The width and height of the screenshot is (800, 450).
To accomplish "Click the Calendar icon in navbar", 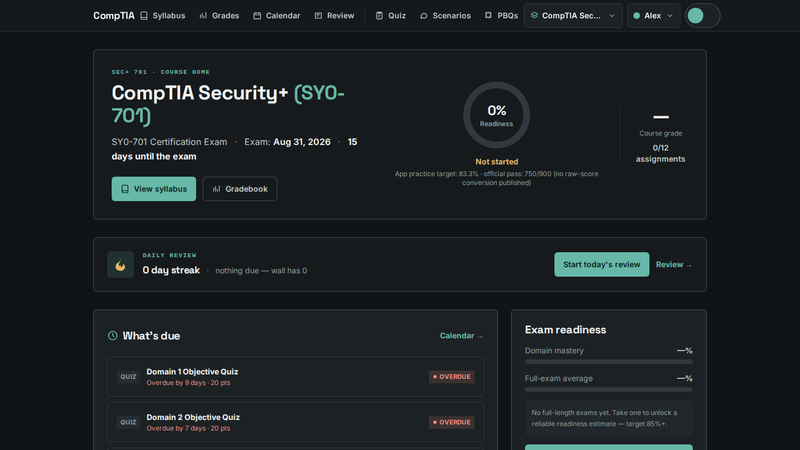I will [x=257, y=16].
